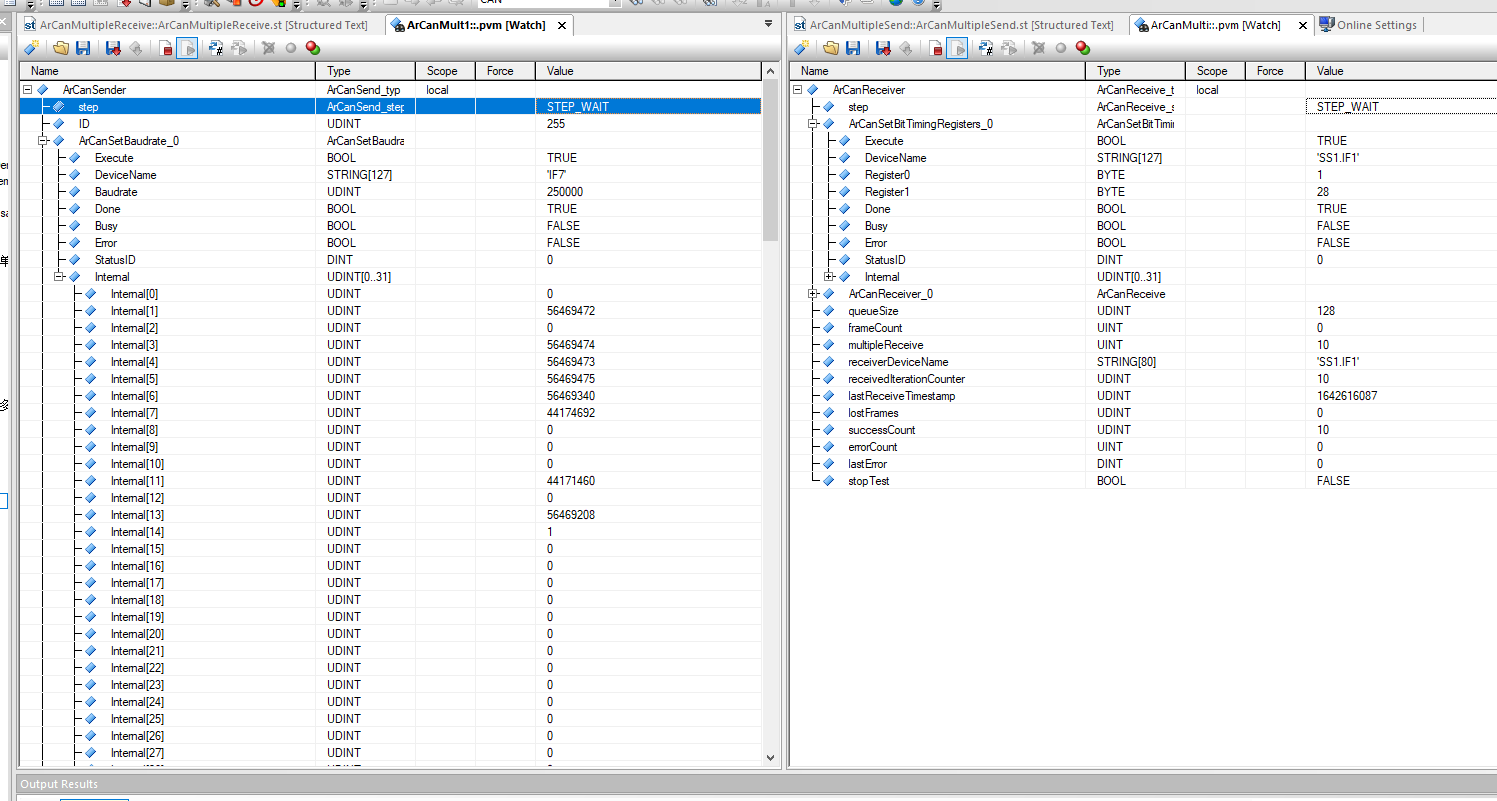Click the Internal[11] value 44171460
Screen dimensions: 1497x801
tap(571, 481)
